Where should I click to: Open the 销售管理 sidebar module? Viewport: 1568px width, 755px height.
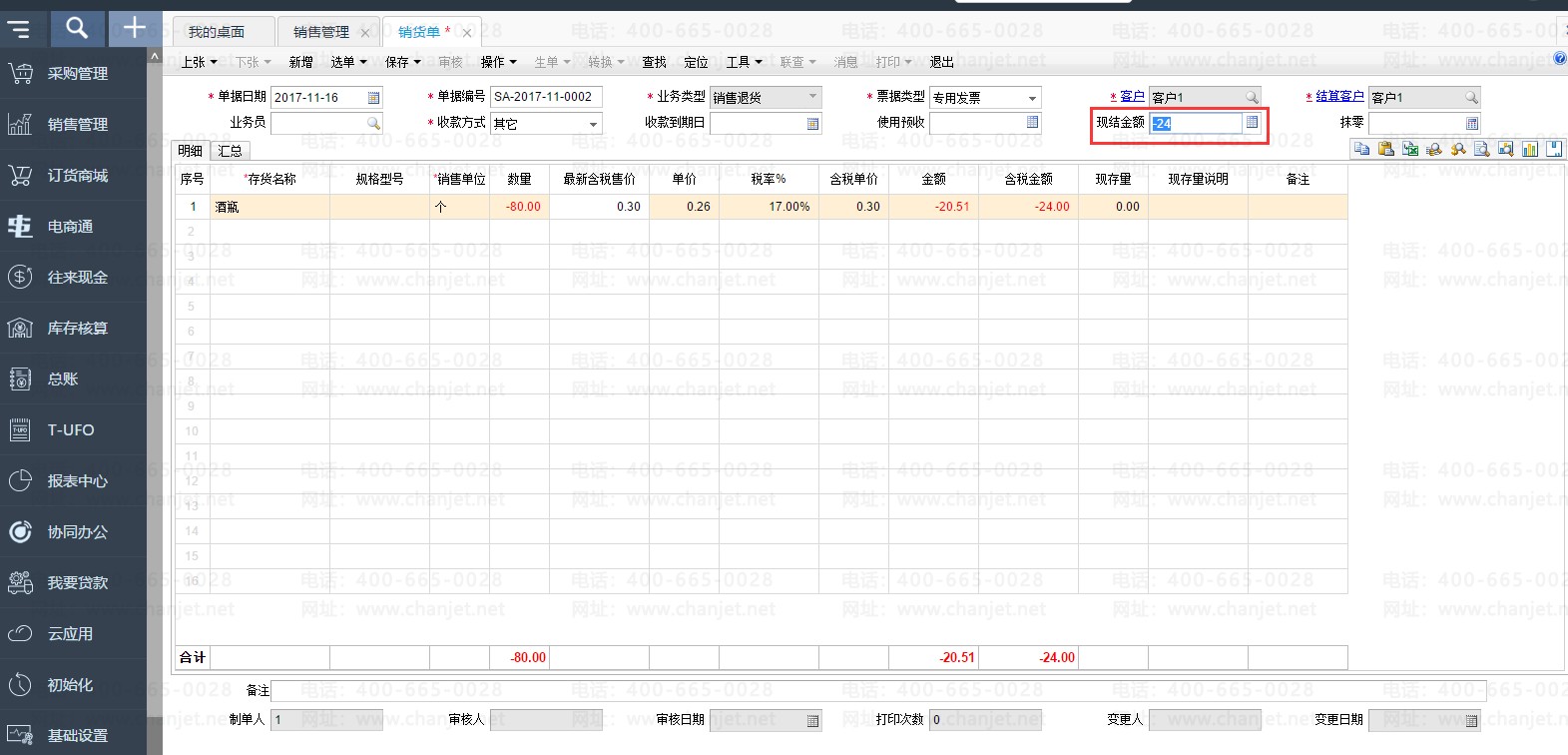tap(74, 124)
